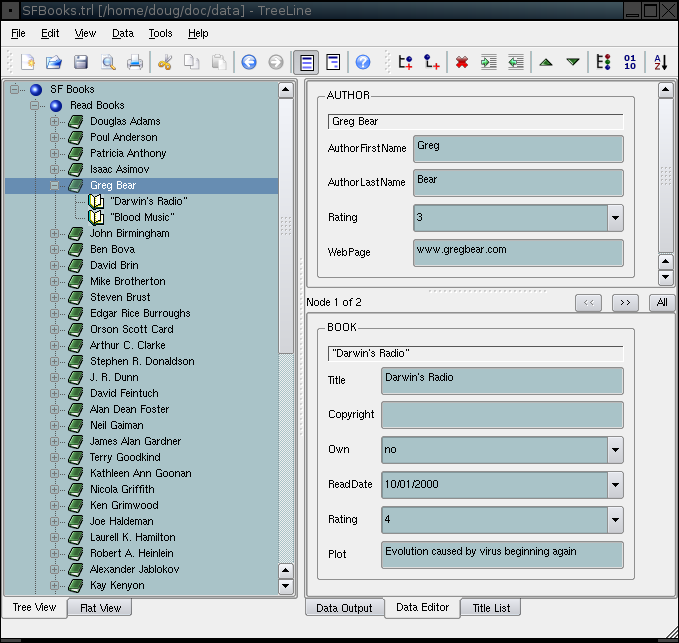The image size is (679, 643).
Task: Click the New File toolbar icon
Action: point(28,62)
